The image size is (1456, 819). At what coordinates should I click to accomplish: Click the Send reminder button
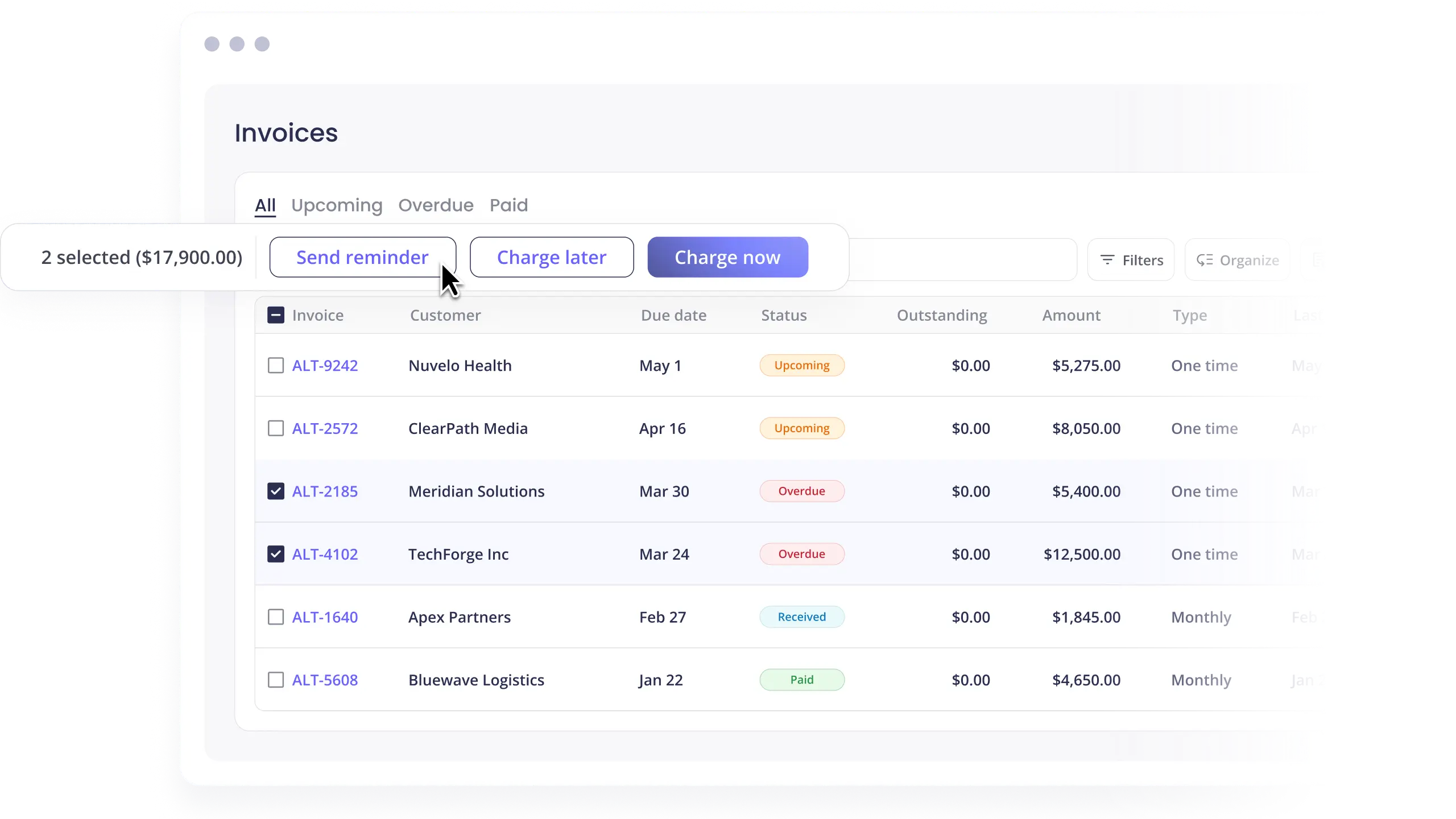(362, 257)
